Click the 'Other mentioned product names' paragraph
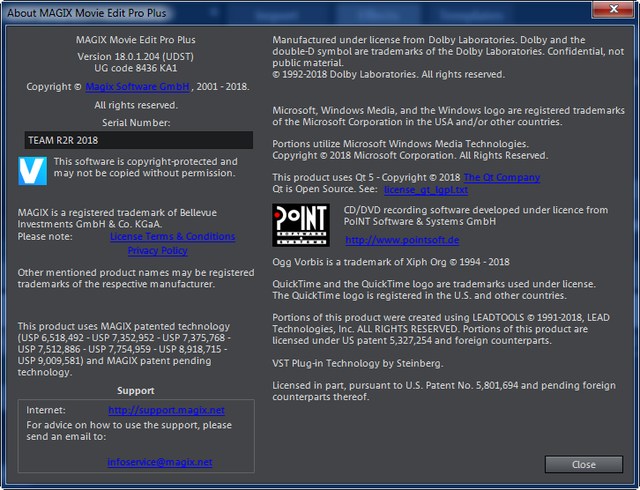The width and height of the screenshot is (640, 490). (136, 278)
